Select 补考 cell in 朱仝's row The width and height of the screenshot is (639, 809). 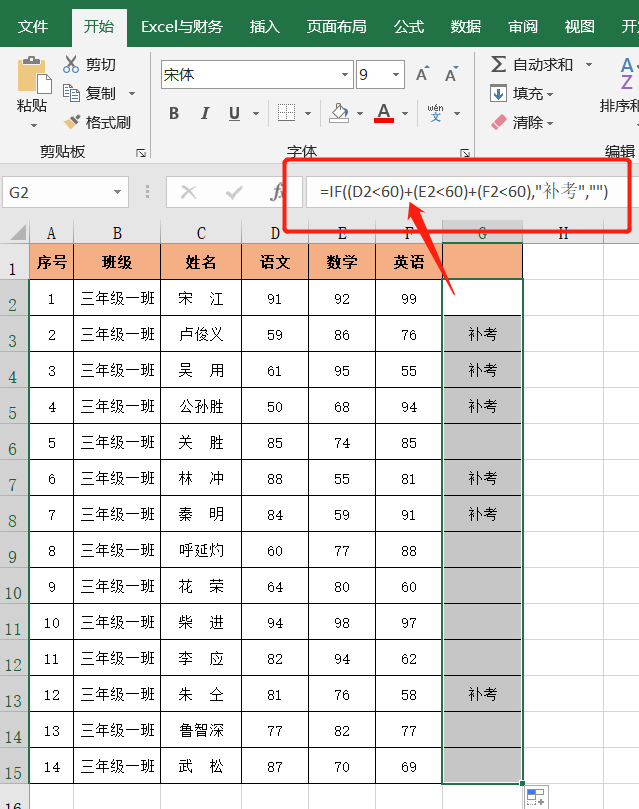click(482, 694)
